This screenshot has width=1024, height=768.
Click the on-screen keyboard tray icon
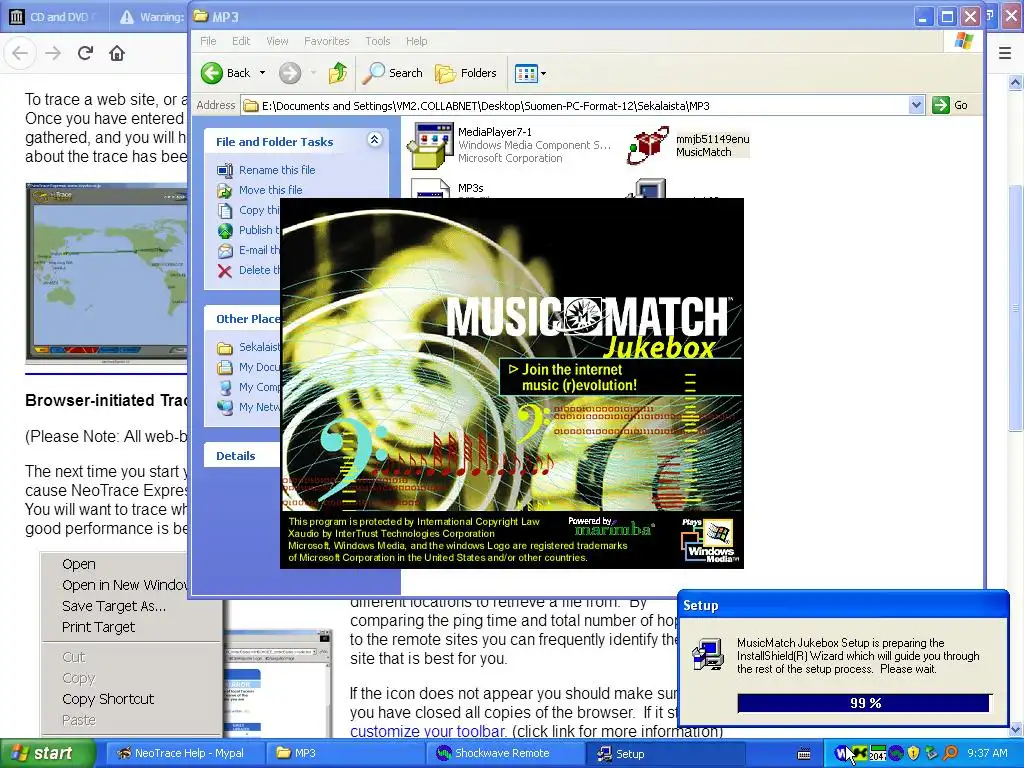click(x=805, y=754)
